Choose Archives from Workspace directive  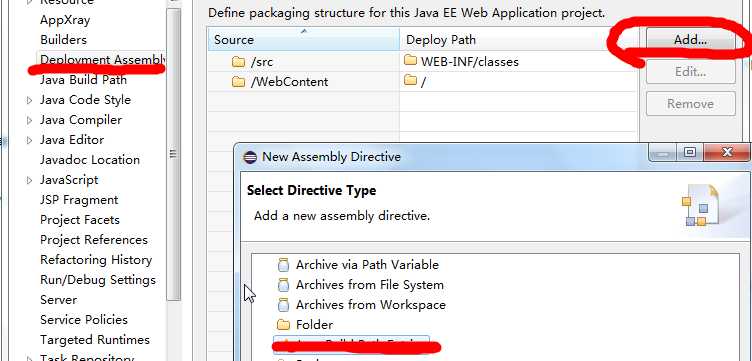point(371,305)
